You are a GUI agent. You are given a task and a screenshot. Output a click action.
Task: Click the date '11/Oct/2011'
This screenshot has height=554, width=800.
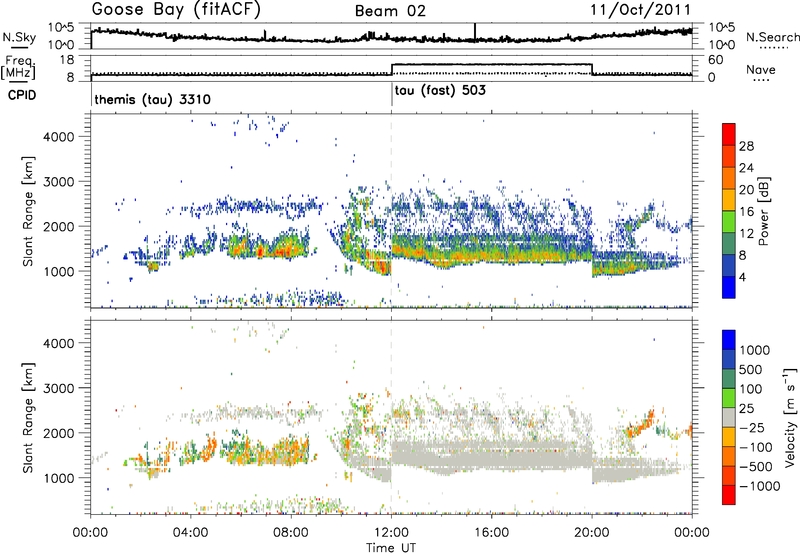coord(640,10)
